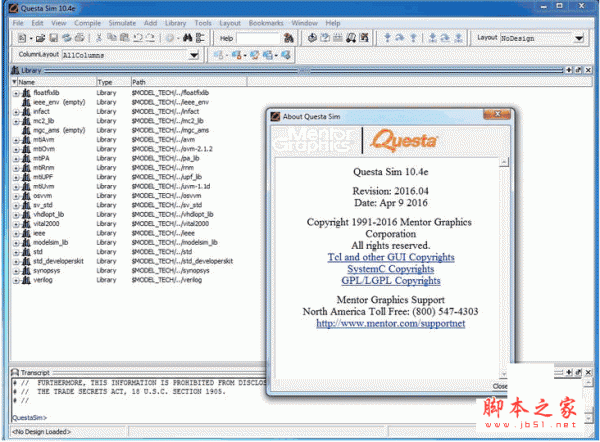This screenshot has width=600, height=442.
Task: Open the New file icon dropdown arrow
Action: point(31,39)
